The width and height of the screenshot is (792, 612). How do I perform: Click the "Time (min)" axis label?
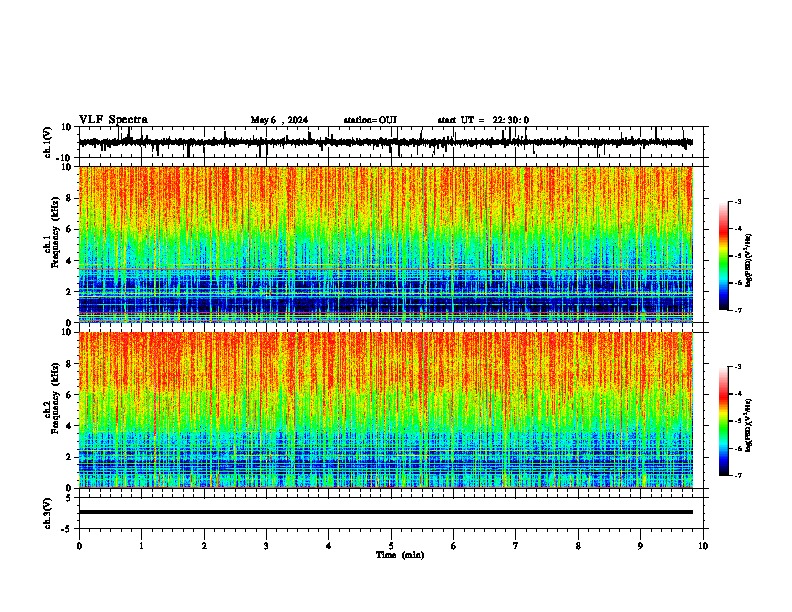tap(400, 555)
